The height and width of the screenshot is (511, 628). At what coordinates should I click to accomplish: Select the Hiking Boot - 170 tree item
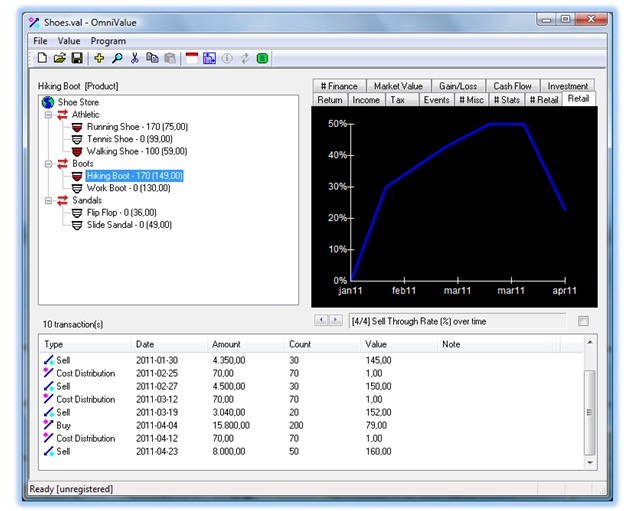[135, 176]
